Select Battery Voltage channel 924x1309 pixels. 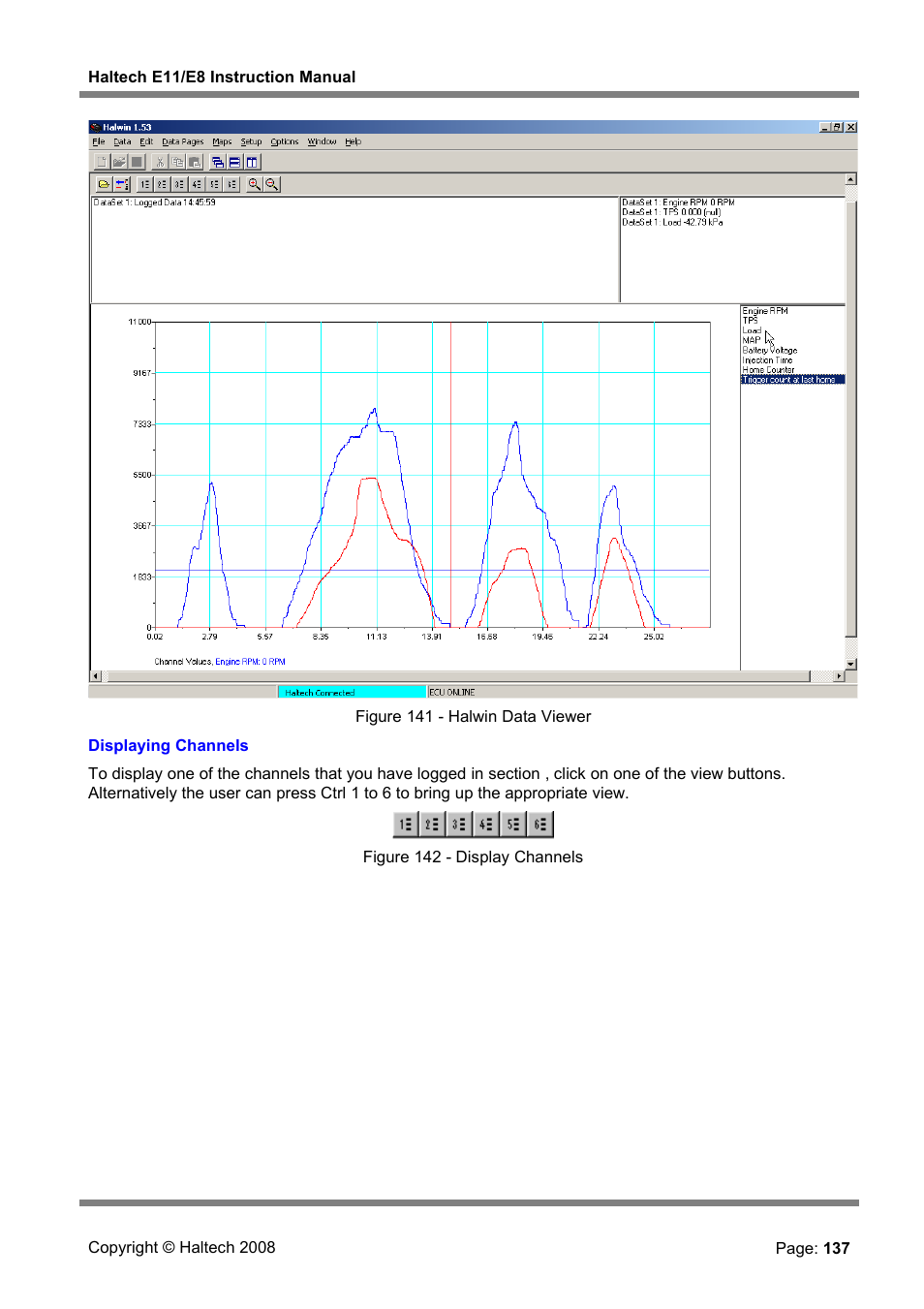click(x=770, y=351)
